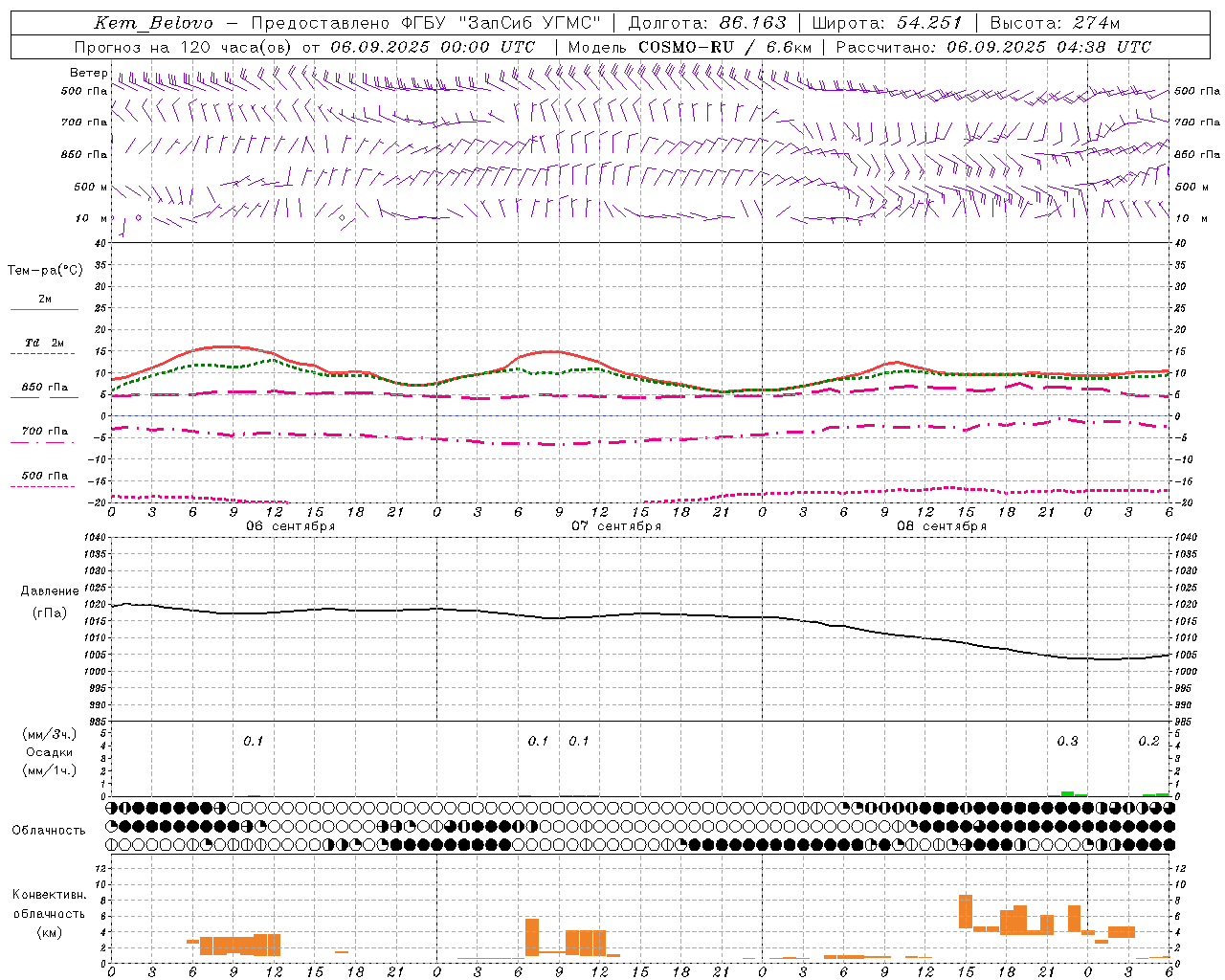Click the left '500 м' wind level label
This screenshot has width=1225, height=980.
click(x=91, y=188)
